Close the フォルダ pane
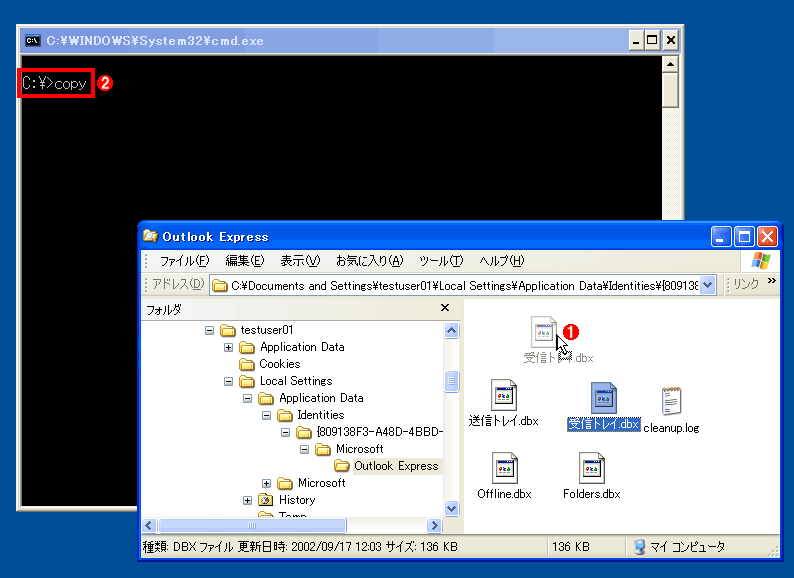 pos(445,307)
